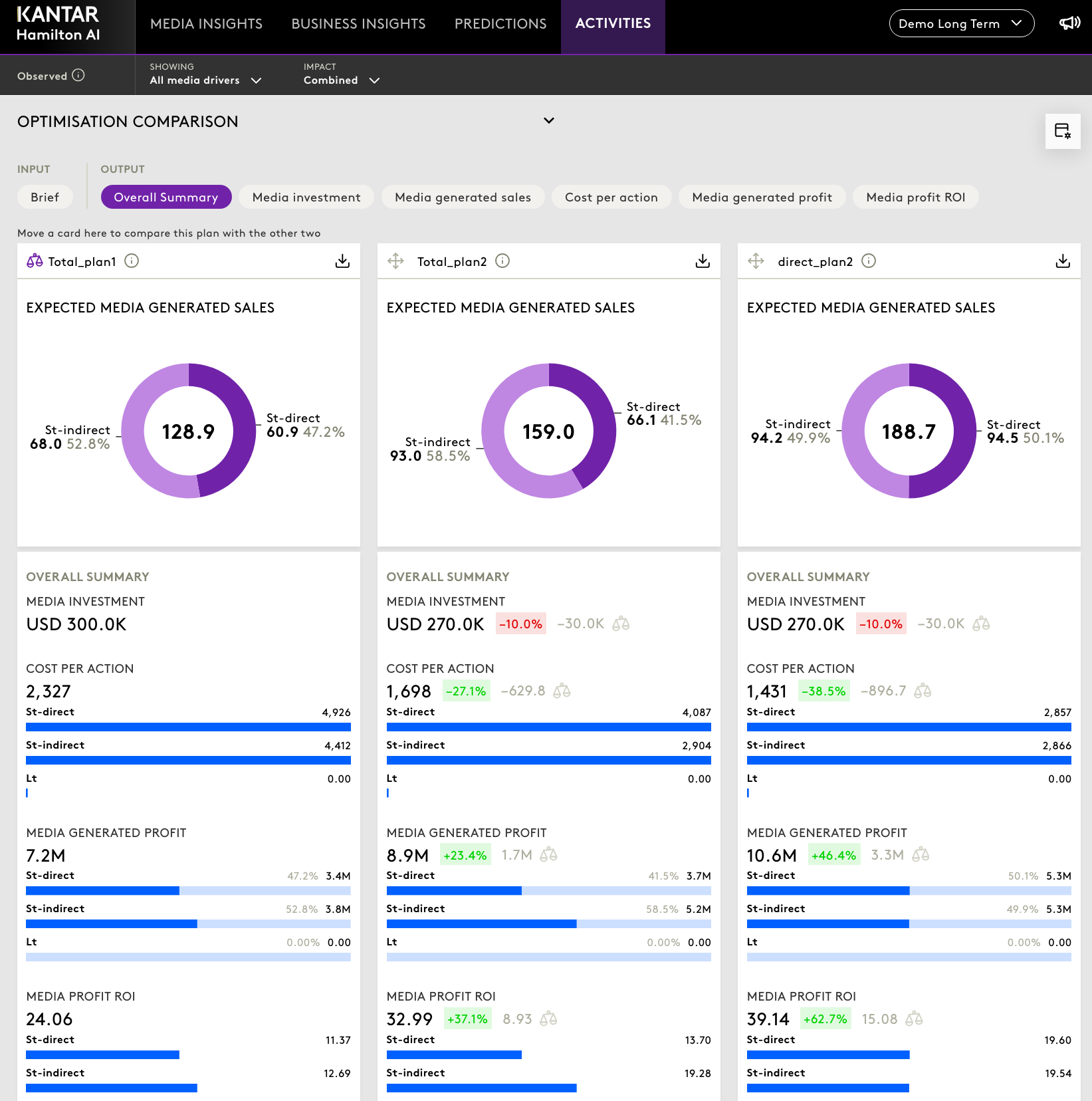Click scale icon beside Total_plan2 generated profit
Screen dimensions: 1092x1101
548,854
